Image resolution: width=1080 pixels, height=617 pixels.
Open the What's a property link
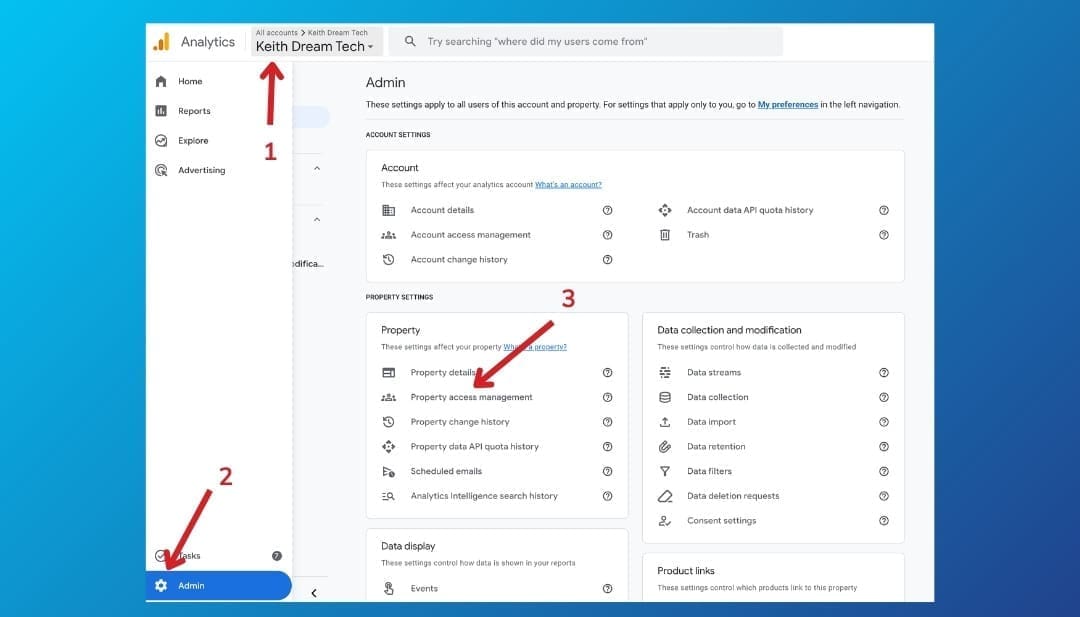coord(535,347)
